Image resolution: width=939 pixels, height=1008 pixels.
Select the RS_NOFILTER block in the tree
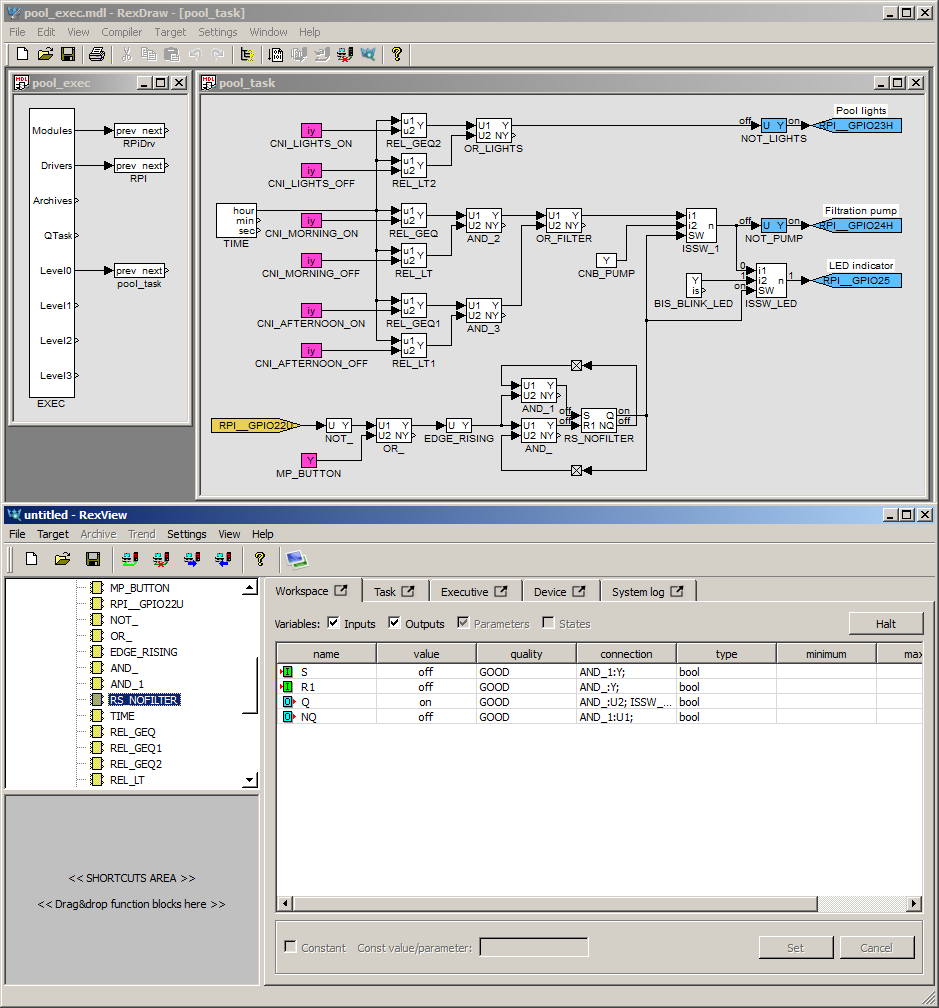click(x=144, y=700)
